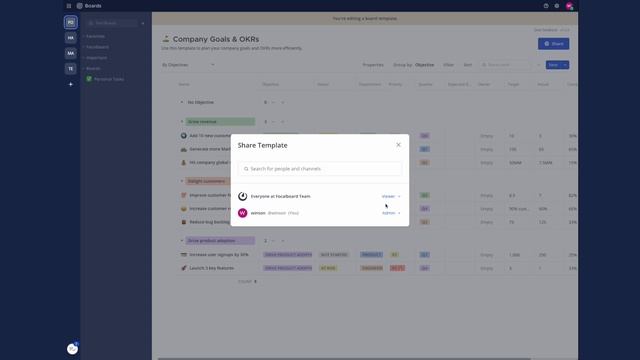Open the By Objectives view dropdown
This screenshot has height=360, width=640.
188,65
